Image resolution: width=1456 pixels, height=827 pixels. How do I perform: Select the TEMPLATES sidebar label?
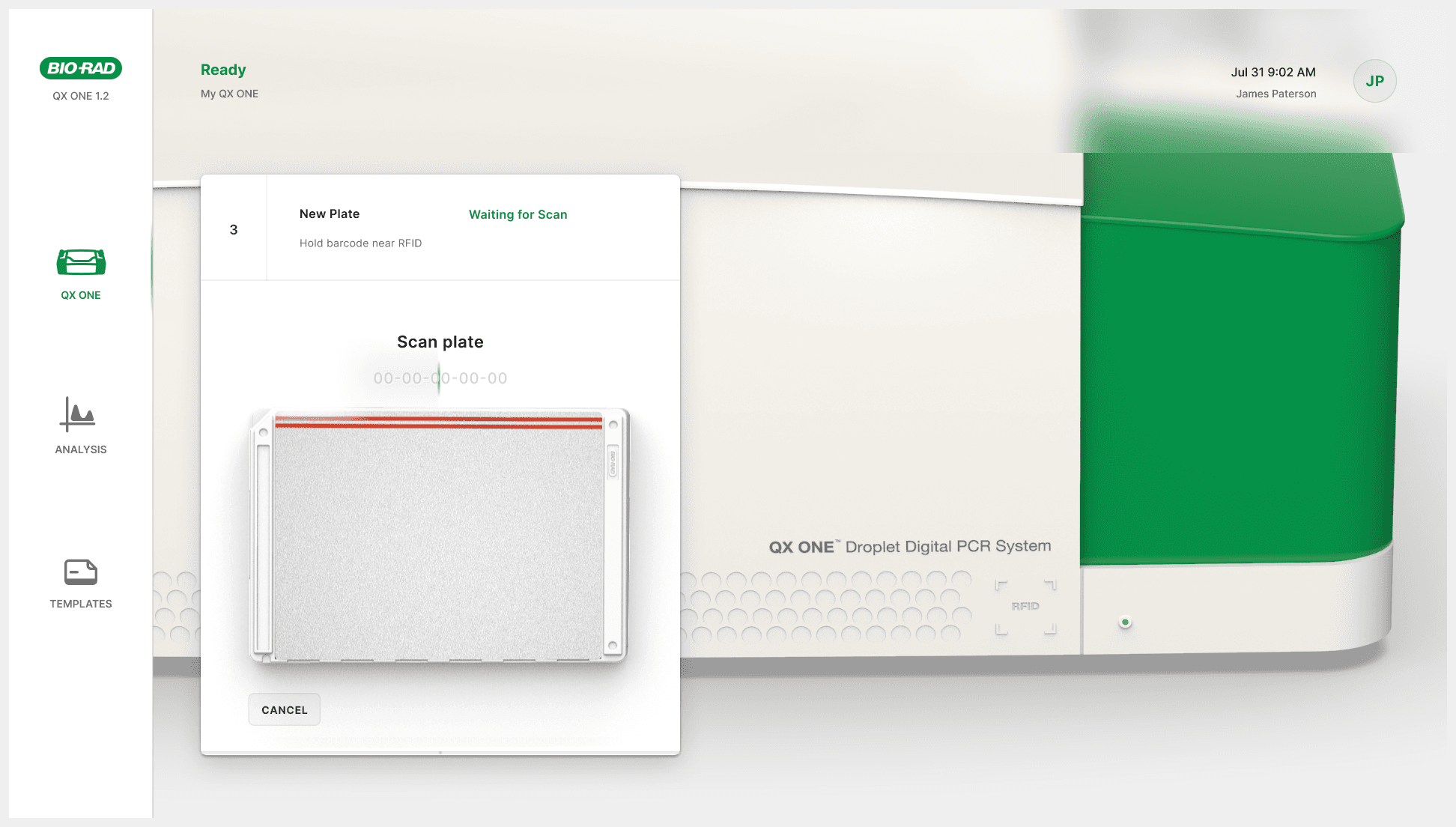(x=81, y=604)
